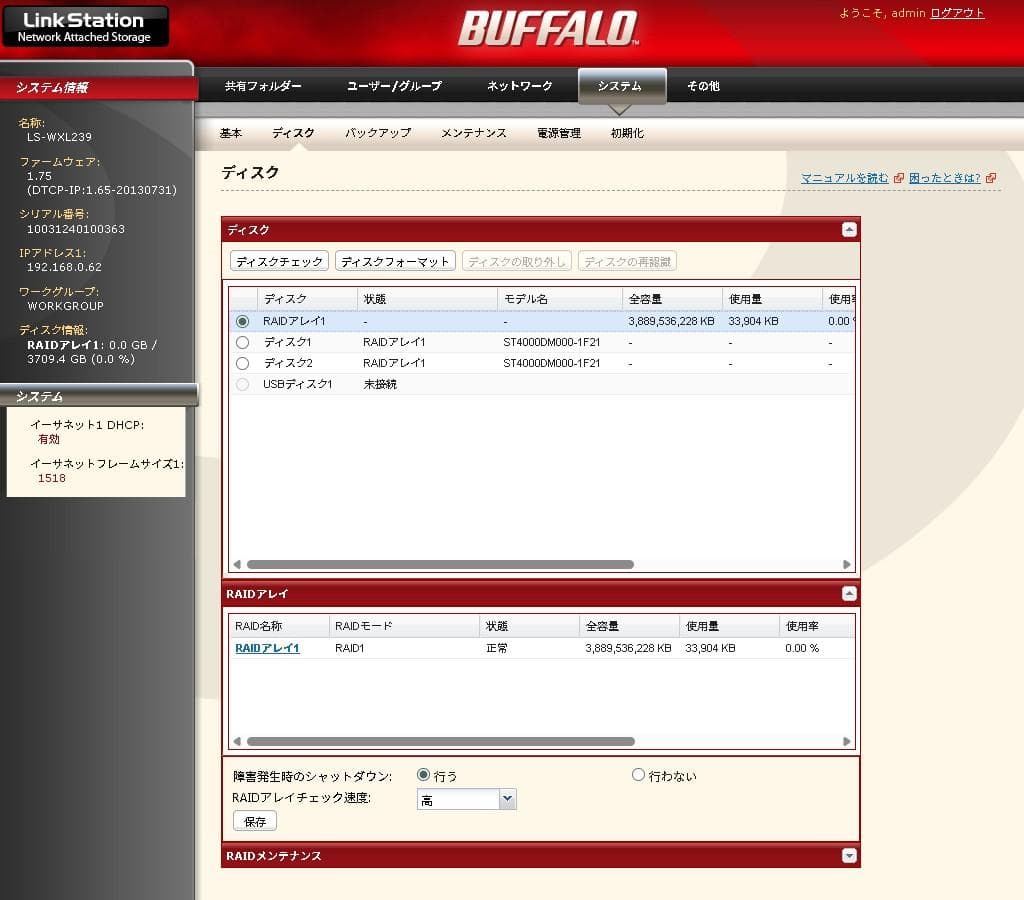Open the RAIDアレイチェック速度 dropdown

coord(507,799)
